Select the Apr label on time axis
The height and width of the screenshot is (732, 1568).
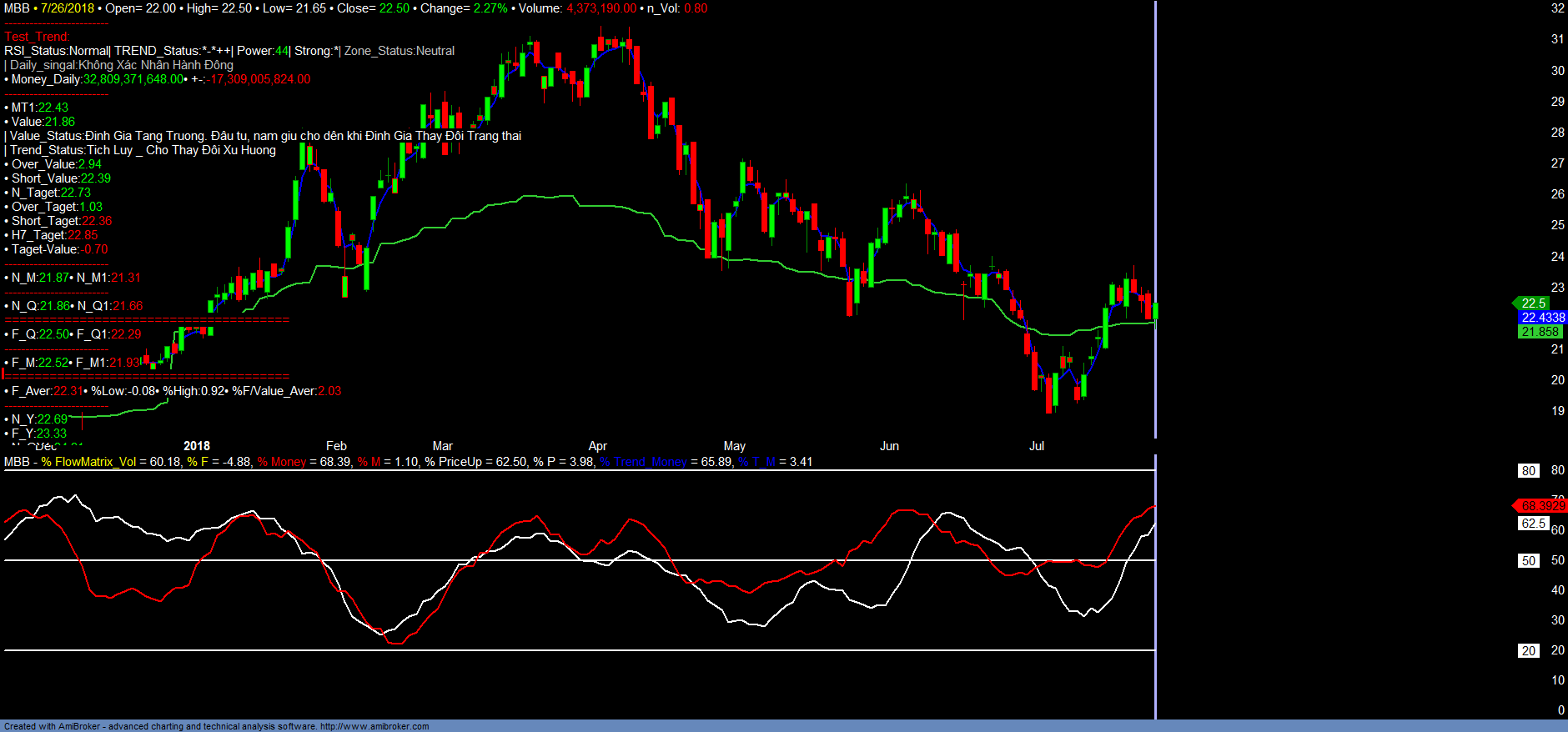pyautogui.click(x=597, y=446)
